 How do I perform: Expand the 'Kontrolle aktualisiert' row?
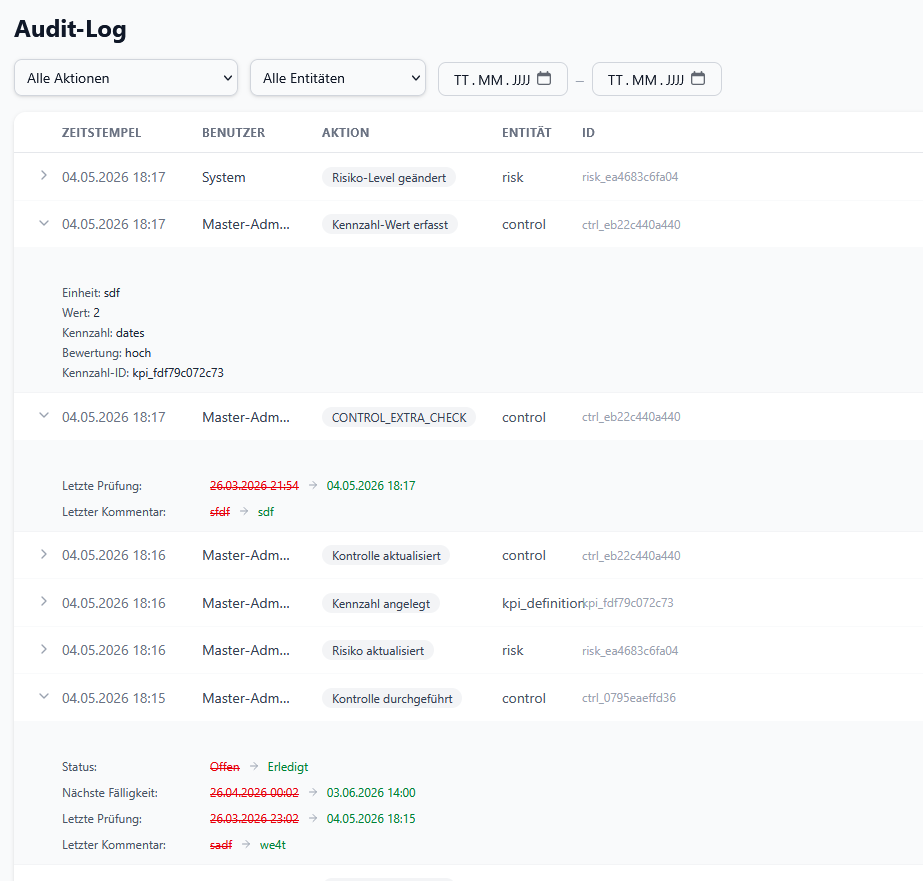pos(44,554)
